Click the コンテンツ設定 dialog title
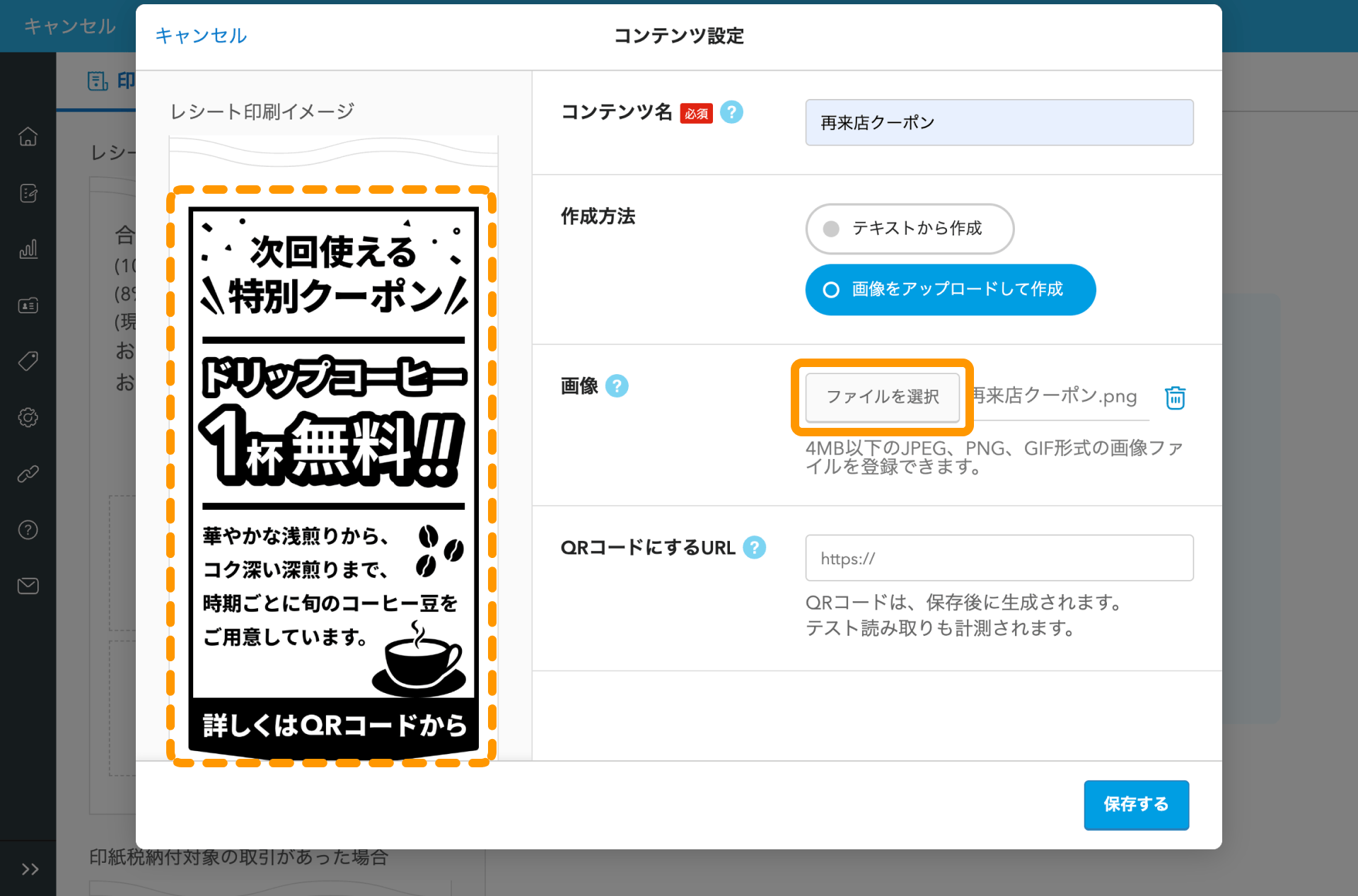This screenshot has width=1358, height=896. tap(679, 36)
